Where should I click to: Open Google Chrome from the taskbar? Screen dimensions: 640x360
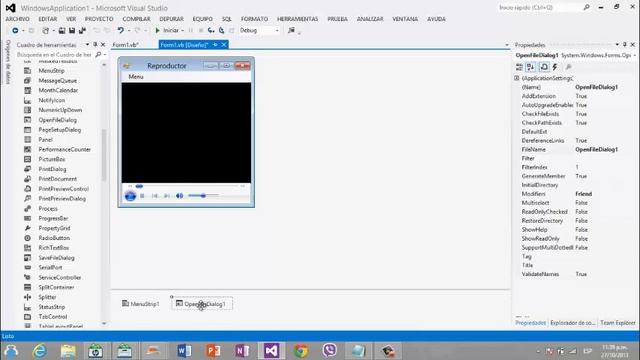tap(301, 351)
